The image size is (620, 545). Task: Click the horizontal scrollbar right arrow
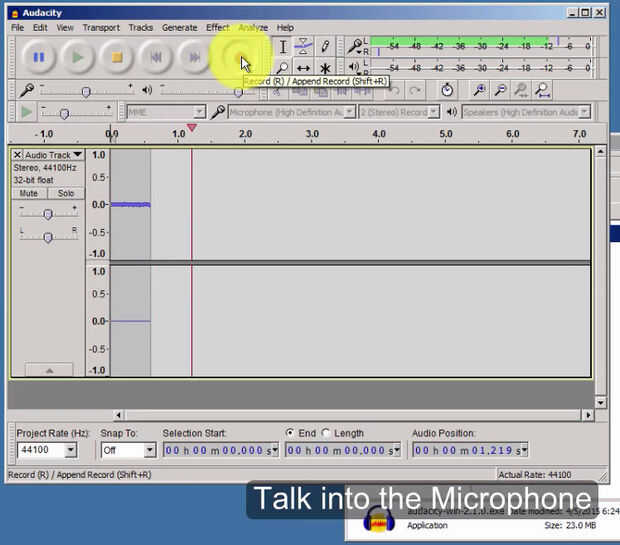click(x=588, y=415)
